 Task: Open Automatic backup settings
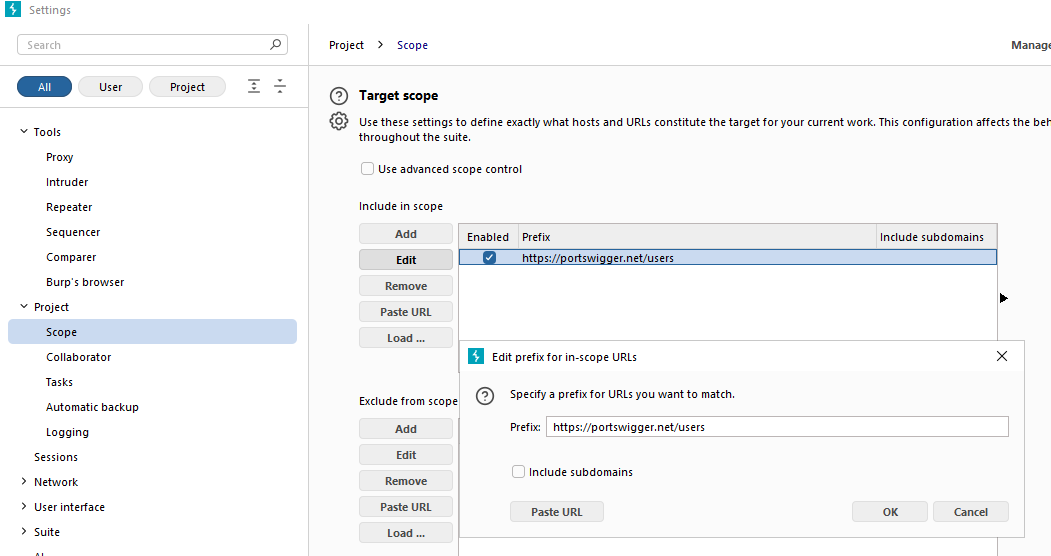[x=92, y=407]
